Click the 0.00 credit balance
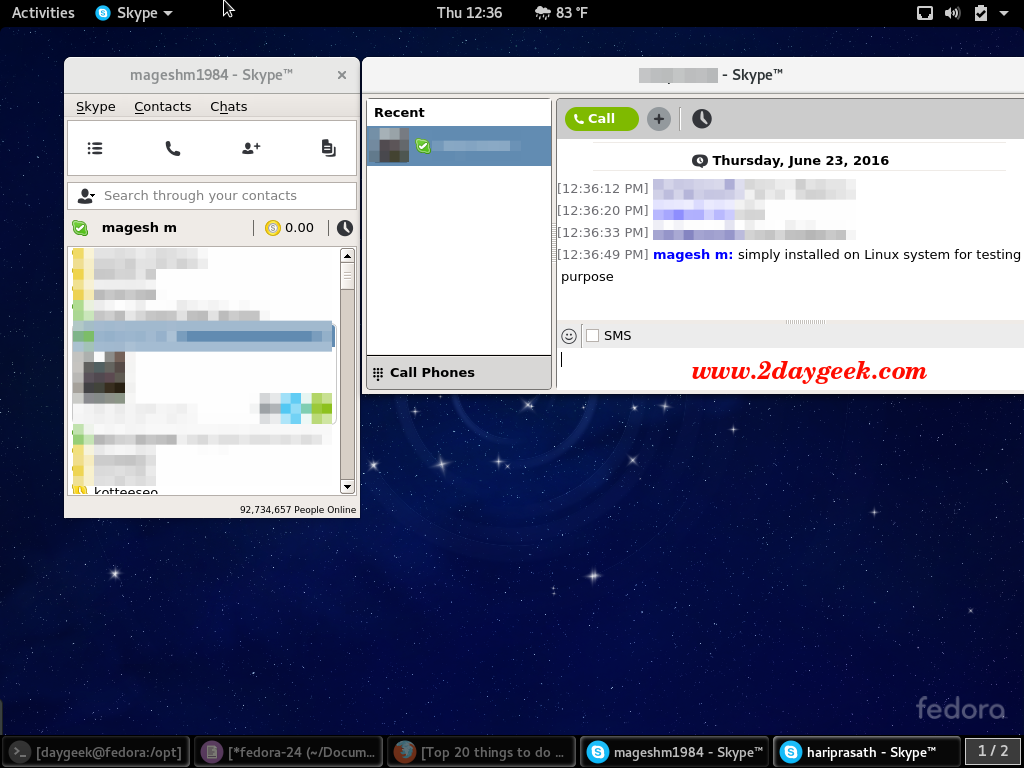This screenshot has width=1024, height=768. click(299, 228)
